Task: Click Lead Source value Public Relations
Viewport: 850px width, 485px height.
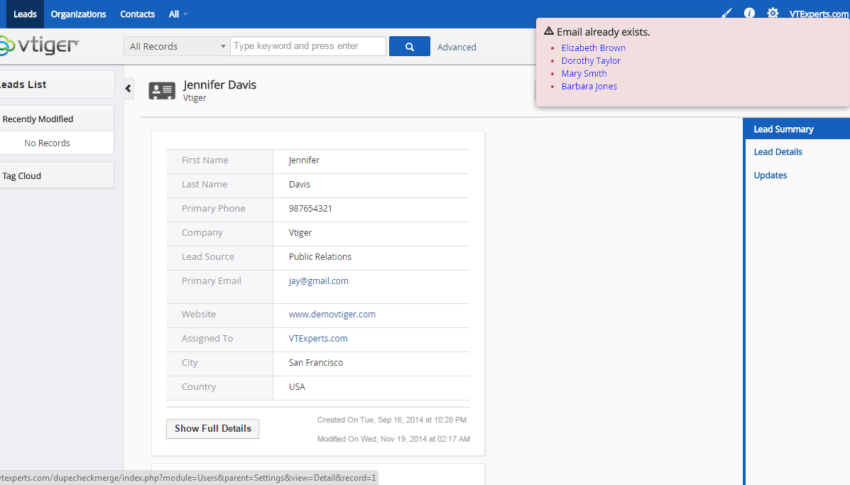Action: pyautogui.click(x=320, y=257)
